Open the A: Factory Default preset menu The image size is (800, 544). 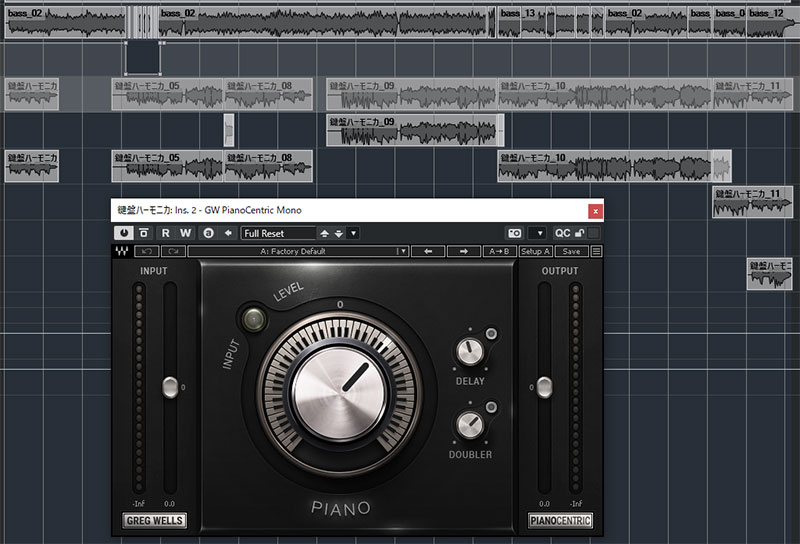(x=298, y=251)
